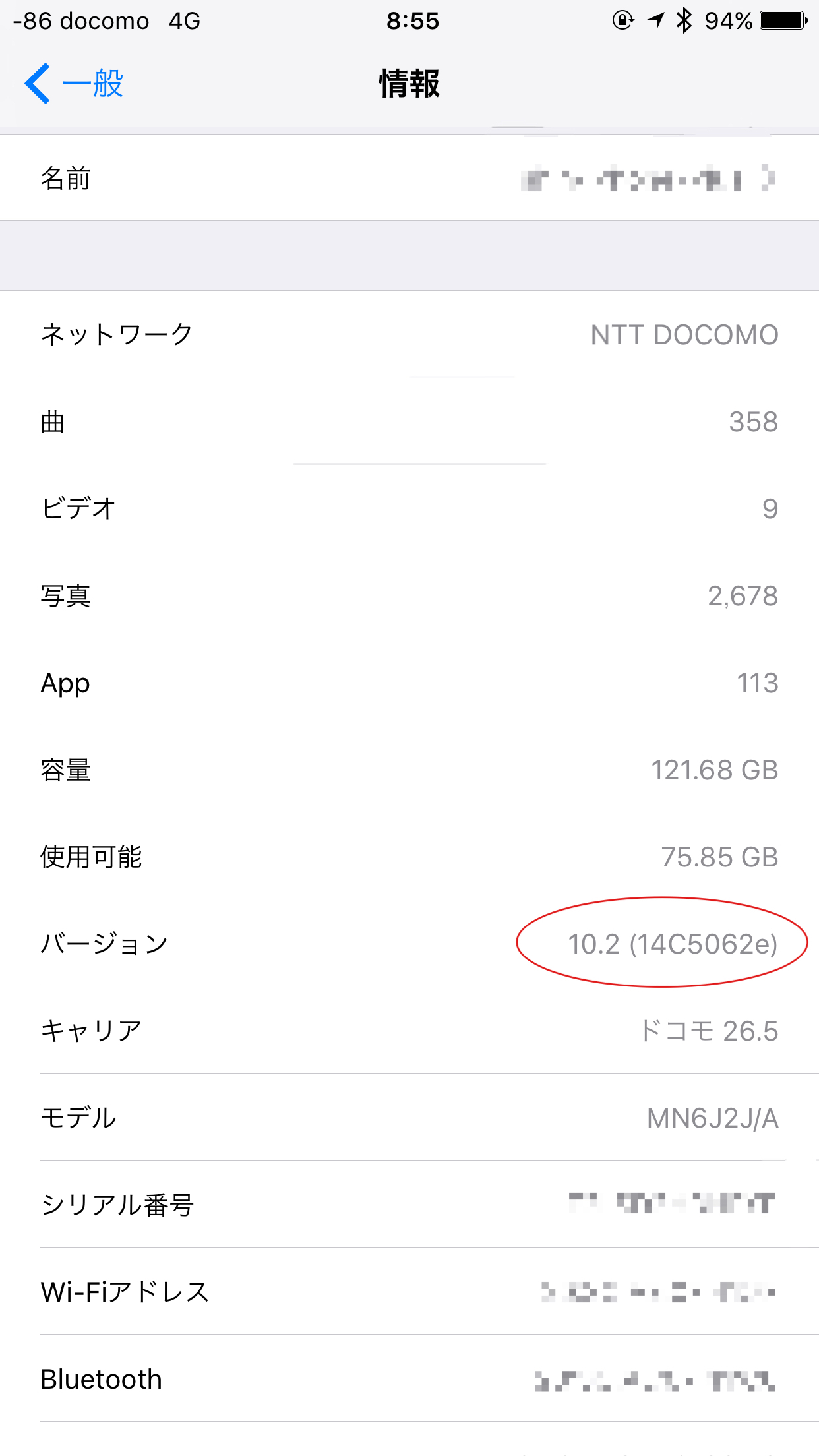Tap the 曲 song count row

point(409,421)
